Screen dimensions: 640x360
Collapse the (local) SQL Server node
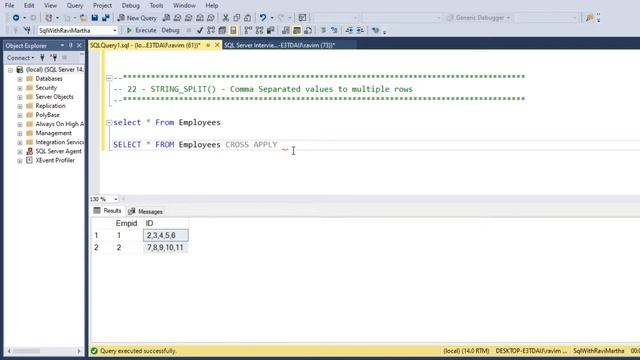pos(10,70)
